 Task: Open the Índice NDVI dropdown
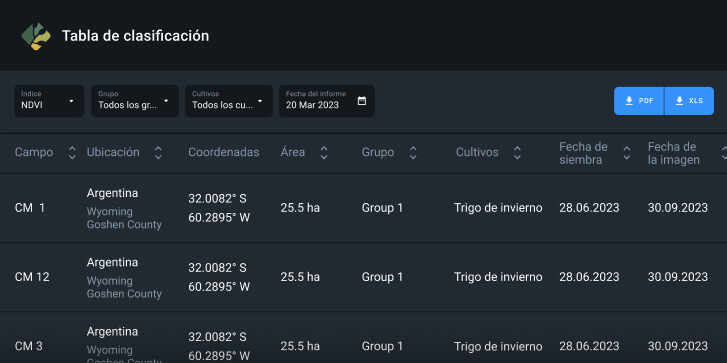point(49,101)
